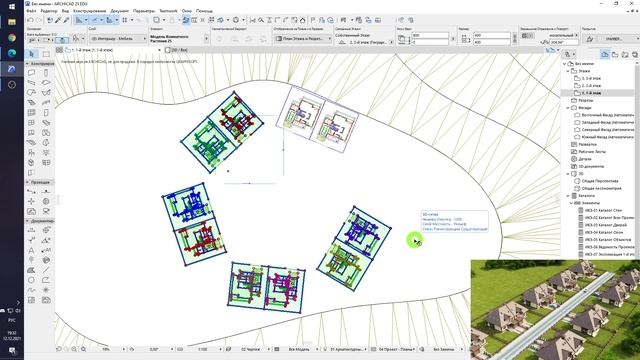The image size is (640, 360).
Task: Open the notifications icon in taskbar corner
Action: pos(12,350)
